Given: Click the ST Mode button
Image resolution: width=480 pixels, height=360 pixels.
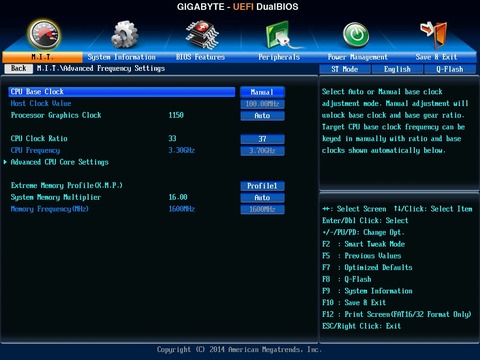Looking at the screenshot, I should point(345,69).
